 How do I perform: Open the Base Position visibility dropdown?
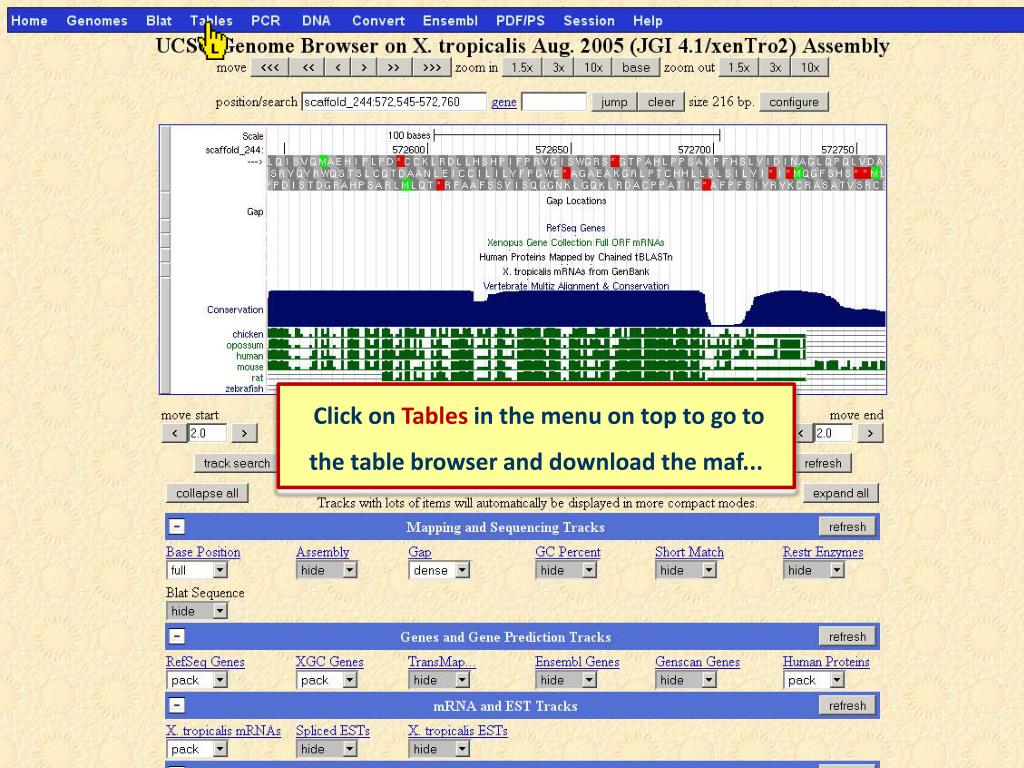click(x=197, y=570)
